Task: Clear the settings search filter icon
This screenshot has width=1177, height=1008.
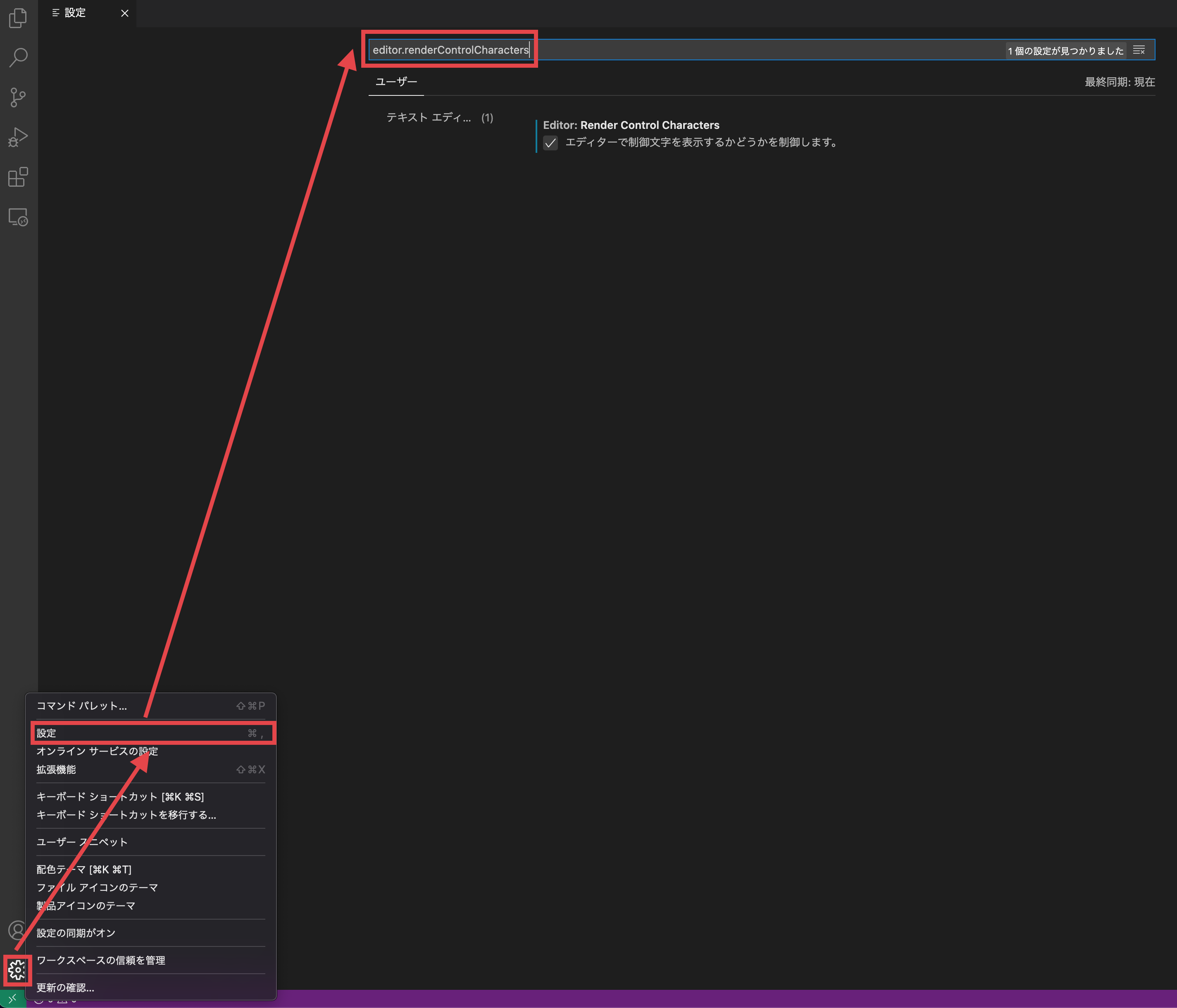Action: pyautogui.click(x=1139, y=50)
